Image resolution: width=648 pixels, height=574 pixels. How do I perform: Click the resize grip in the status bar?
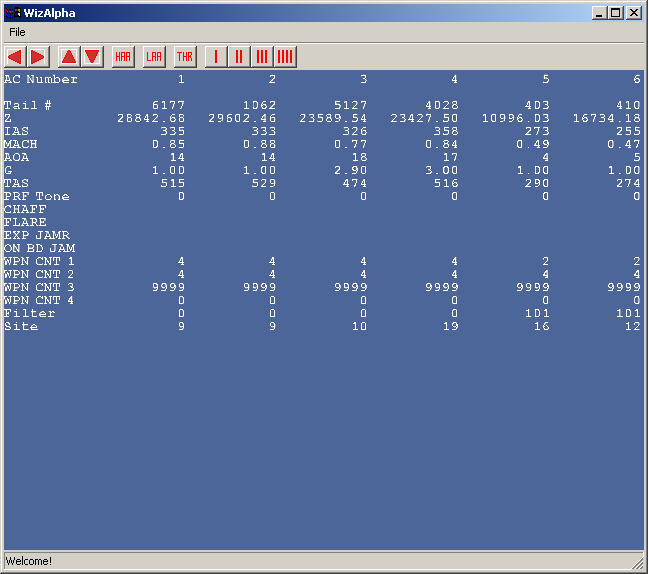(636, 562)
